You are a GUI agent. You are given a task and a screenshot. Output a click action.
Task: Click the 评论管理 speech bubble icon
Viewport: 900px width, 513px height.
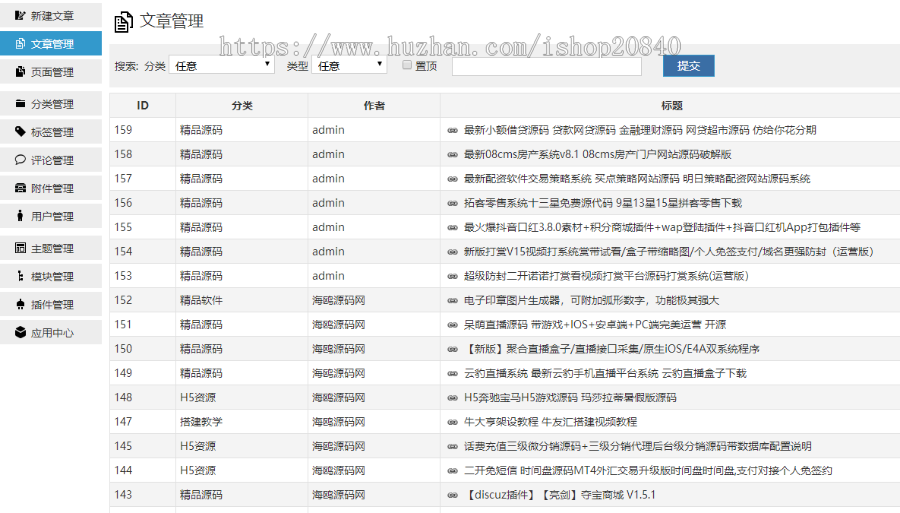(x=20, y=160)
